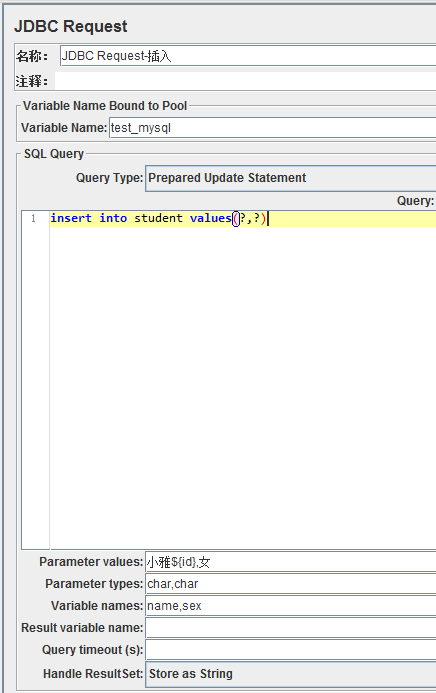Click the Parameter values field
The width and height of the screenshot is (436, 693).
click(291, 562)
